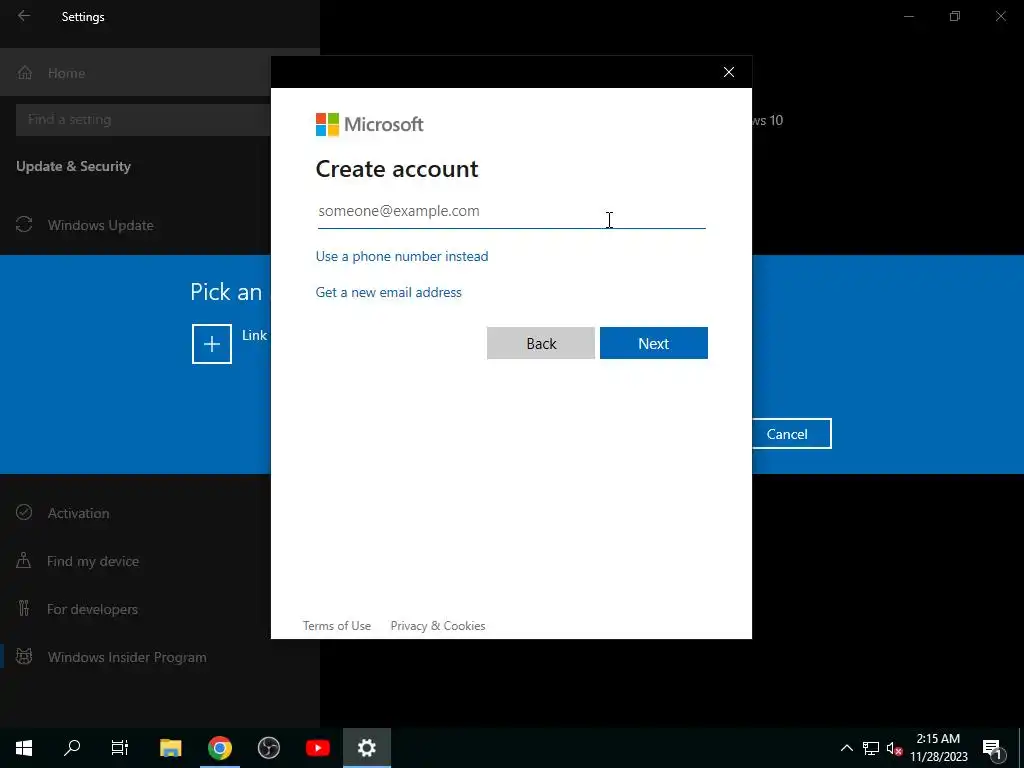Restore down the Settings window
The width and height of the screenshot is (1024, 768).
[x=955, y=16]
